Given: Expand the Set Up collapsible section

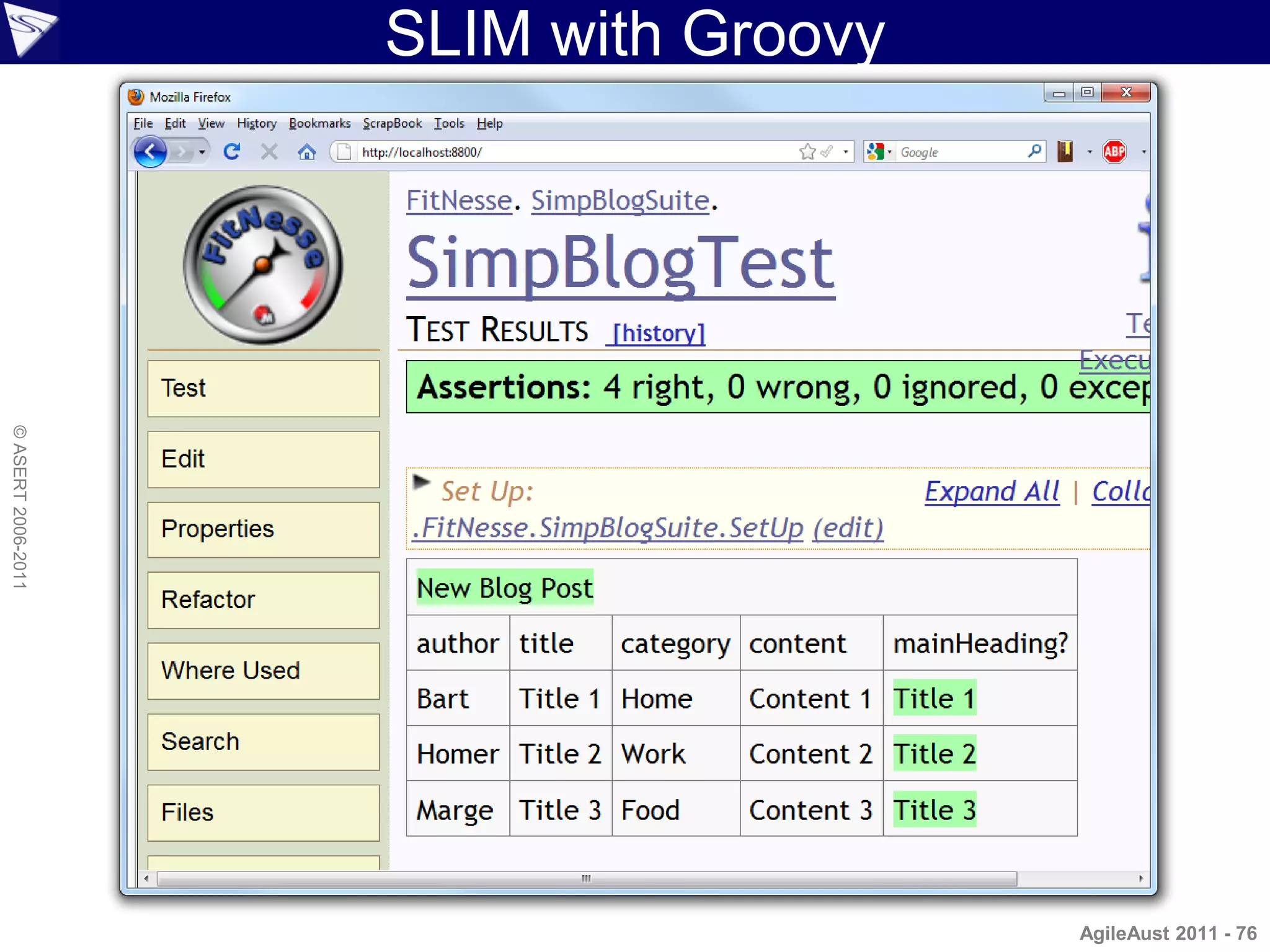Looking at the screenshot, I should 422,482.
